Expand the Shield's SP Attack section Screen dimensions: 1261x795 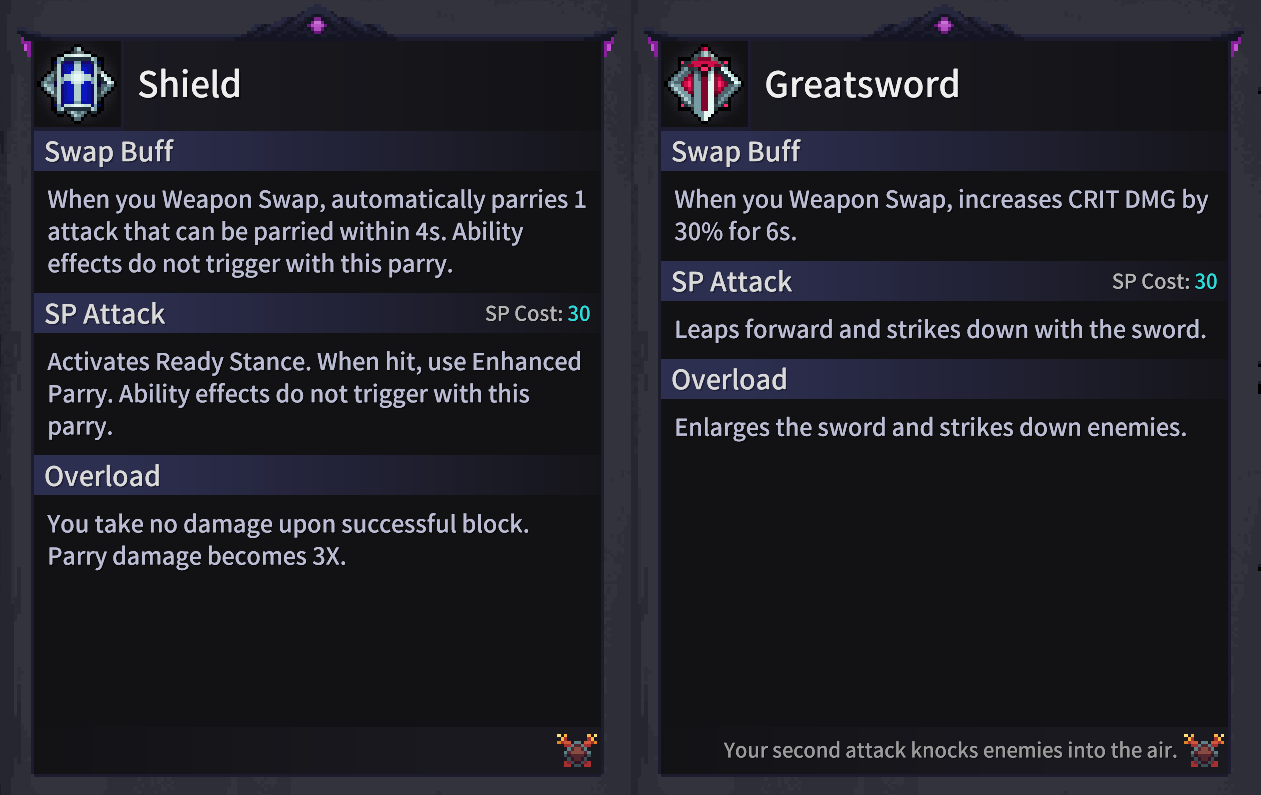[104, 313]
